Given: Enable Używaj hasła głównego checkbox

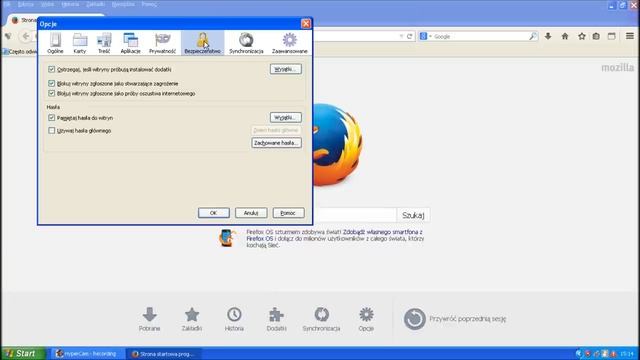Looking at the screenshot, I should (x=51, y=131).
